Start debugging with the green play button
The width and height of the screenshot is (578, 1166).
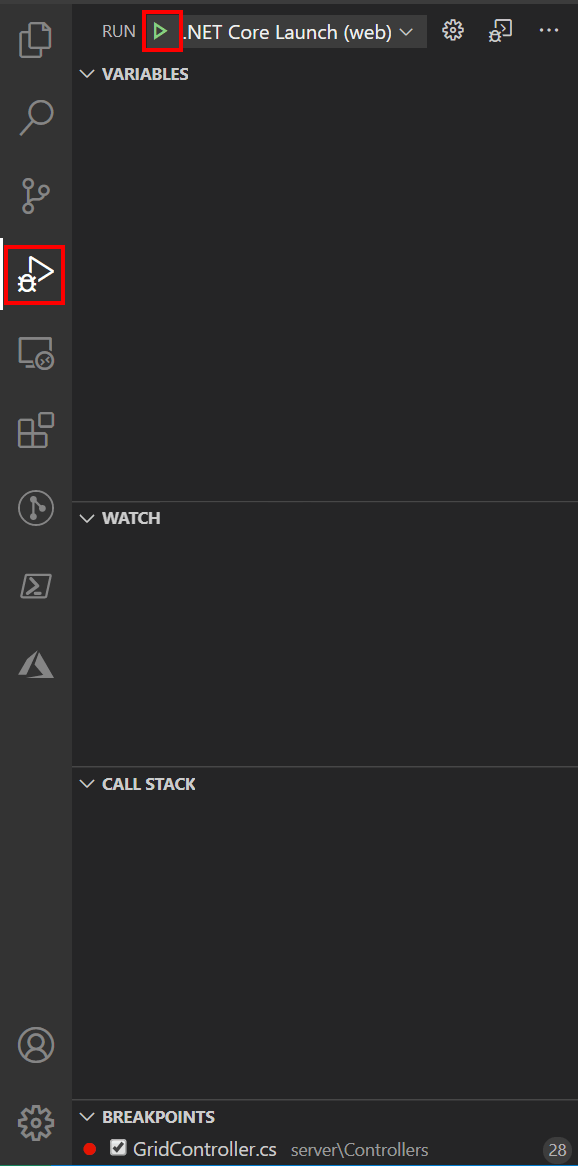pyautogui.click(x=160, y=31)
